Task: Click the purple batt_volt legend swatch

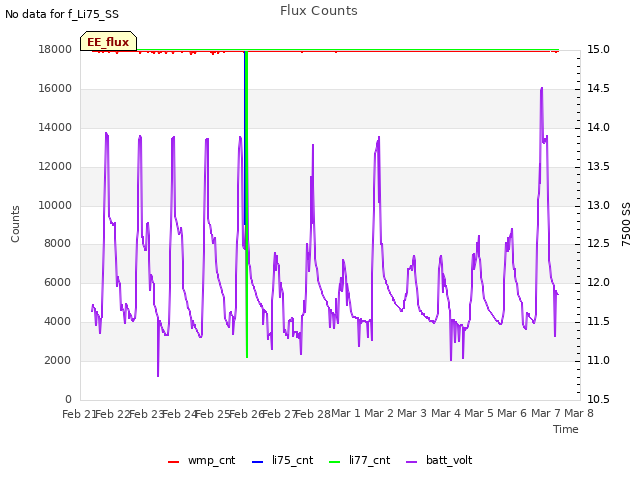Action: click(x=412, y=462)
